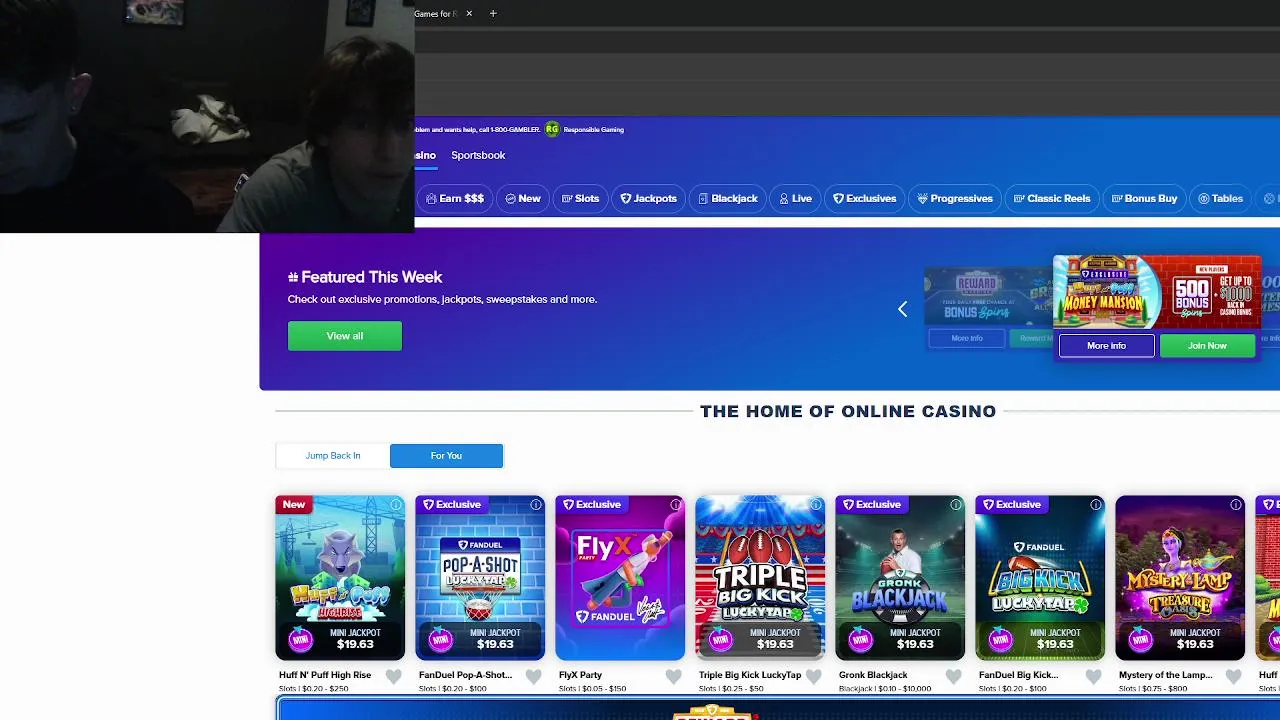Image resolution: width=1280 pixels, height=720 pixels.
Task: Click the FlyX Party title text
Action: point(580,675)
